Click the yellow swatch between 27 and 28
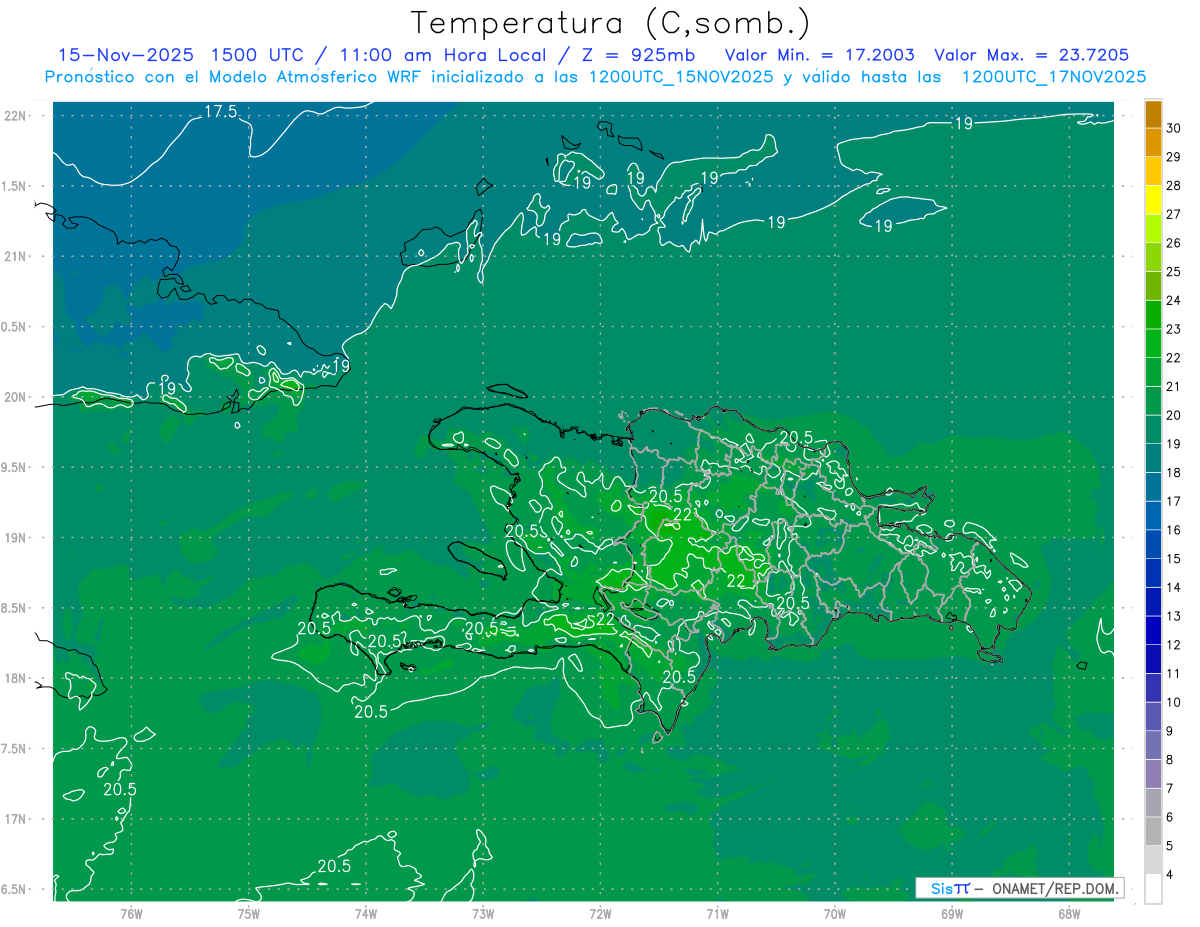Image resolution: width=1200 pixels, height=927 pixels. pos(1153,200)
